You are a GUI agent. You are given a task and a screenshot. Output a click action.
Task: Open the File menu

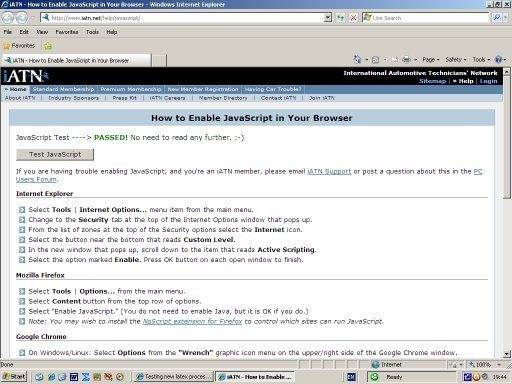[7, 32]
